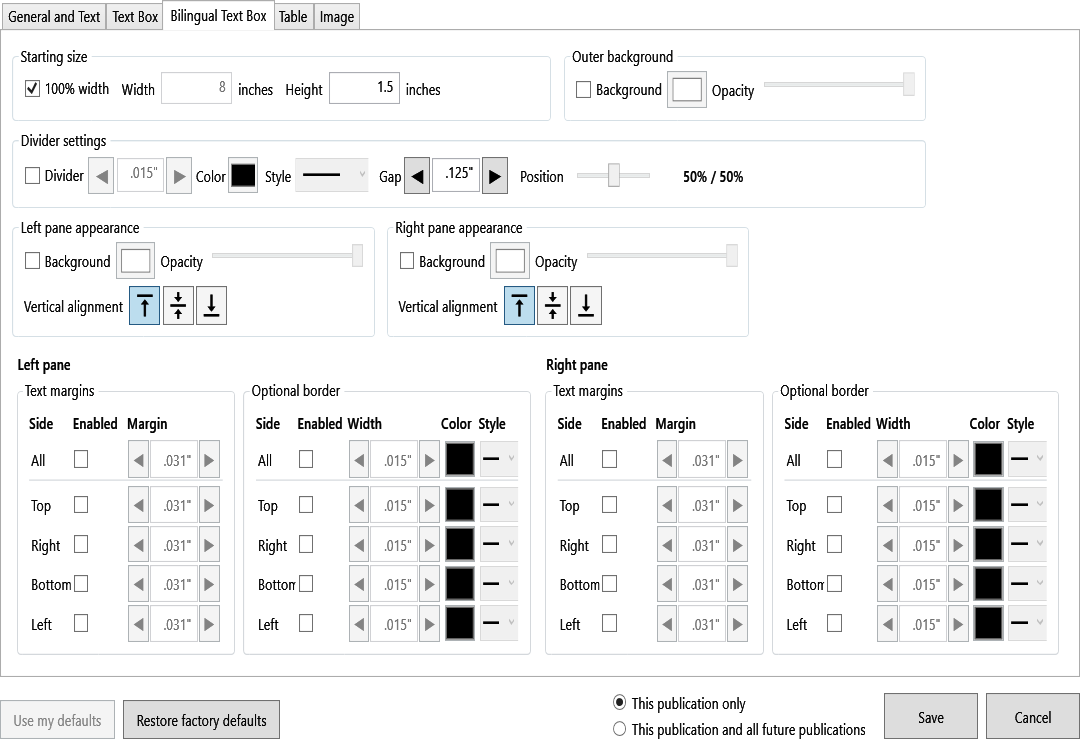Click the Gap value field
The width and height of the screenshot is (1080, 740).
click(x=456, y=175)
